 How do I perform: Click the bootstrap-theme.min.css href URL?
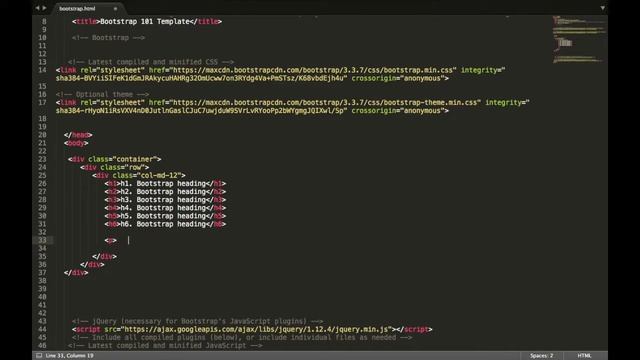coord(325,102)
